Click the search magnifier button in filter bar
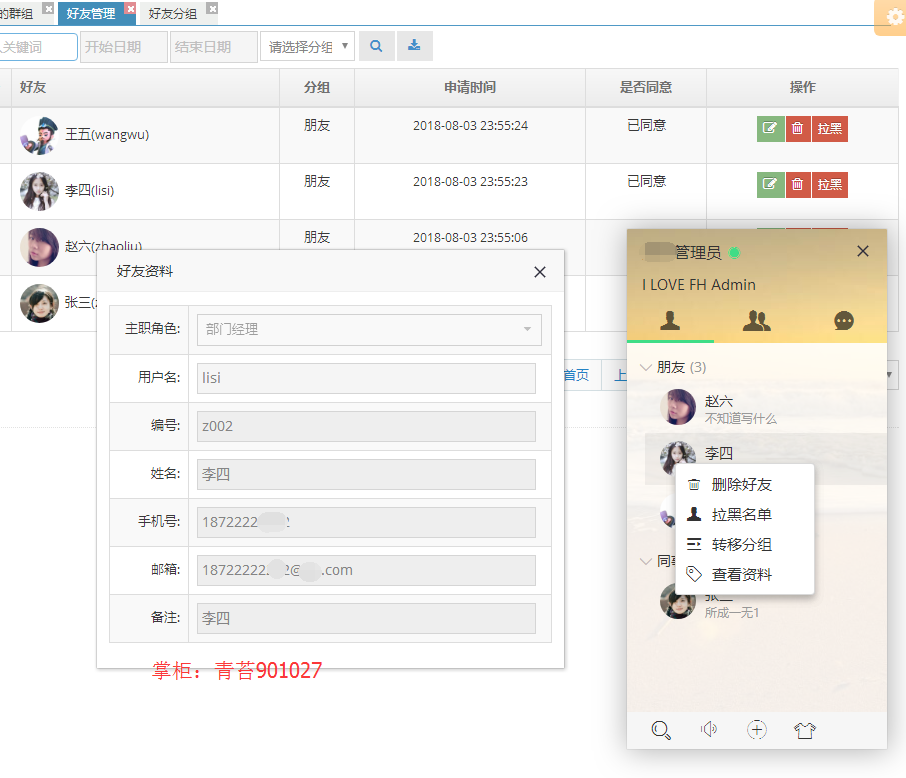906x778 pixels. click(x=376, y=46)
